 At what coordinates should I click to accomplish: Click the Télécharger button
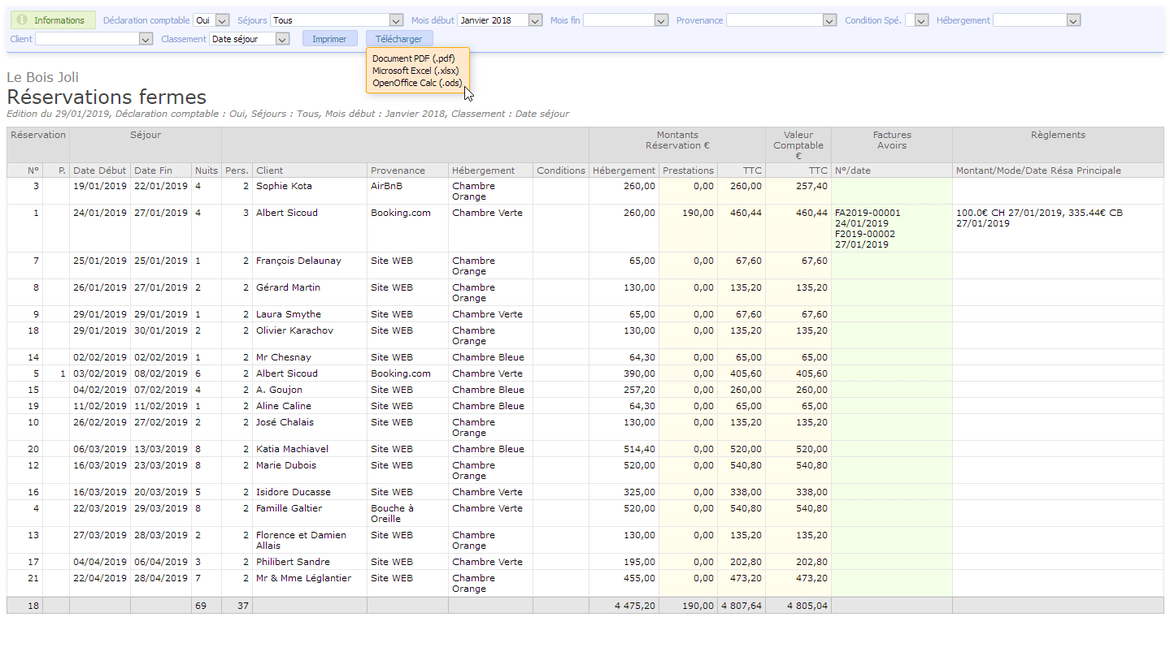(399, 39)
